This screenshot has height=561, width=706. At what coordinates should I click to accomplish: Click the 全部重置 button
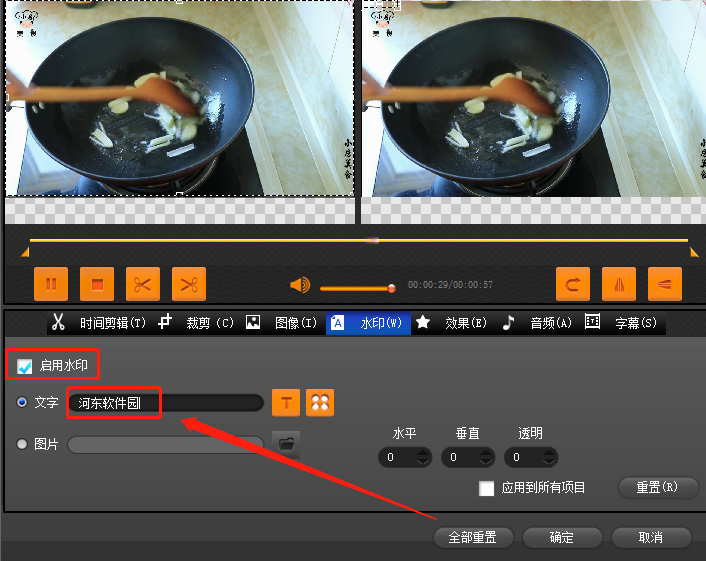pos(473,538)
